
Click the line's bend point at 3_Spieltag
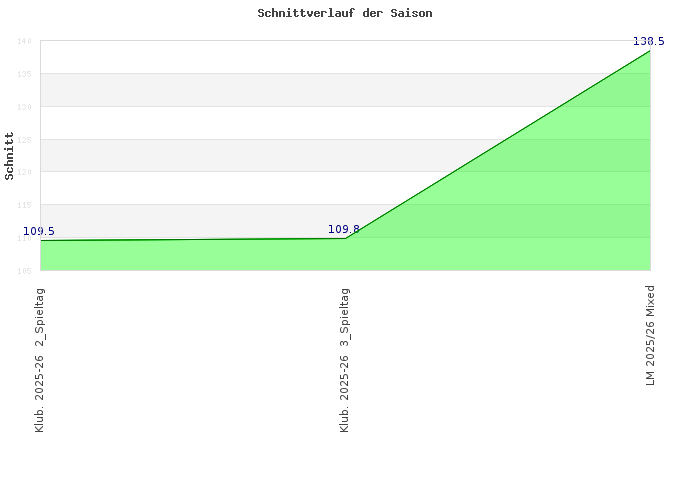(x=345, y=238)
